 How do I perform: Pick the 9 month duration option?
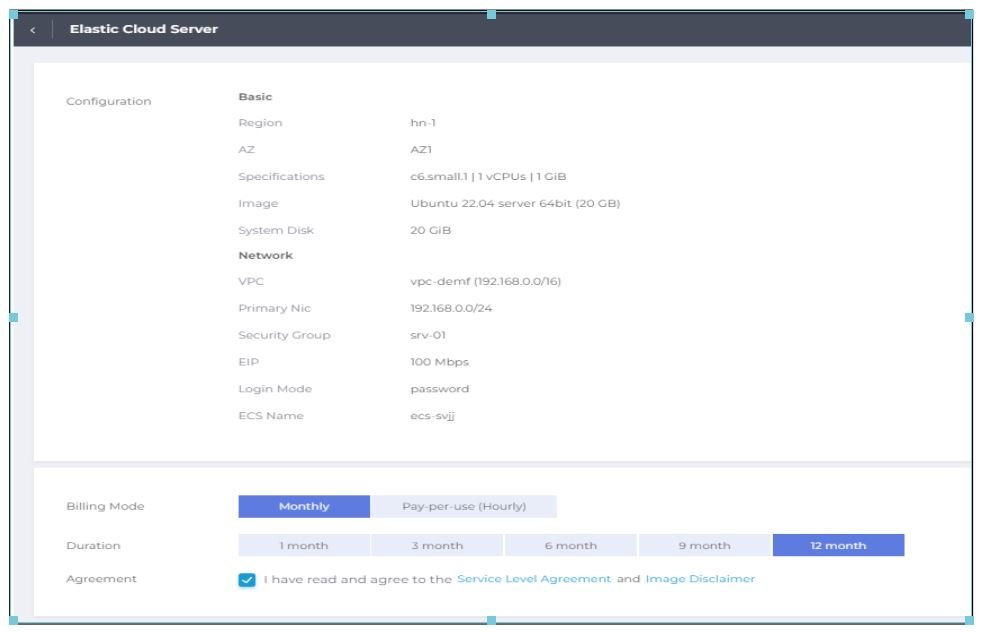(704, 546)
